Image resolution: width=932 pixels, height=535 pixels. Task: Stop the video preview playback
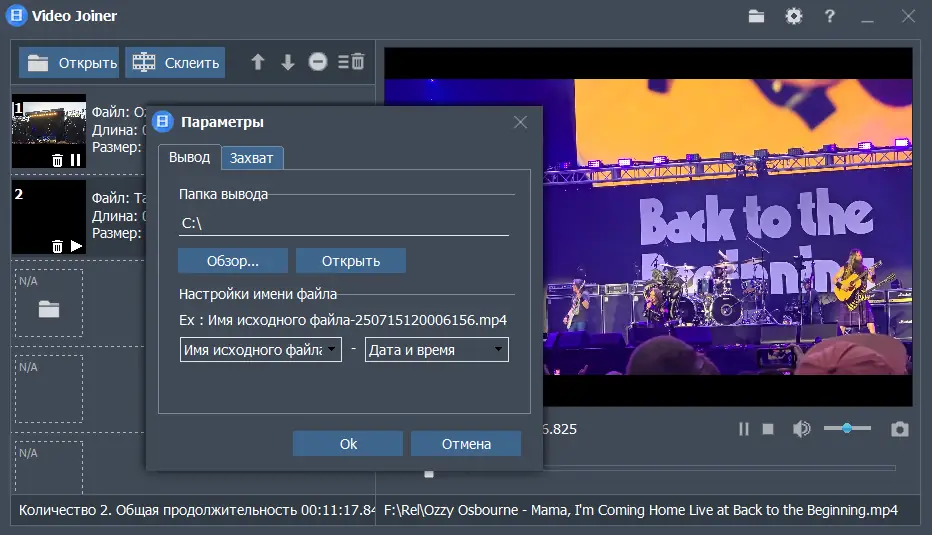point(768,429)
